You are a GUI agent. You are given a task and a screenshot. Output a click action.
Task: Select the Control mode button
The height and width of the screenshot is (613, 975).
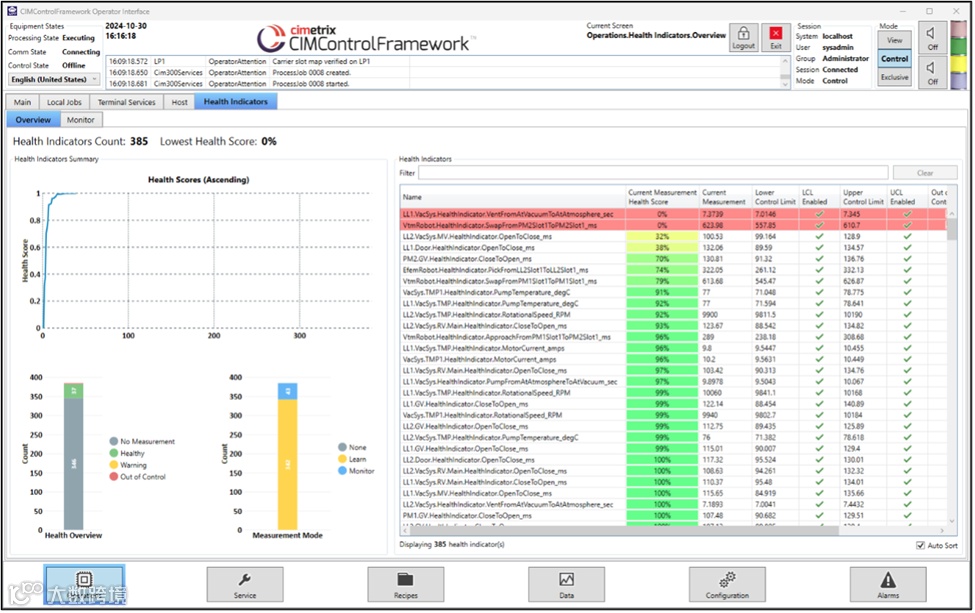coord(895,59)
